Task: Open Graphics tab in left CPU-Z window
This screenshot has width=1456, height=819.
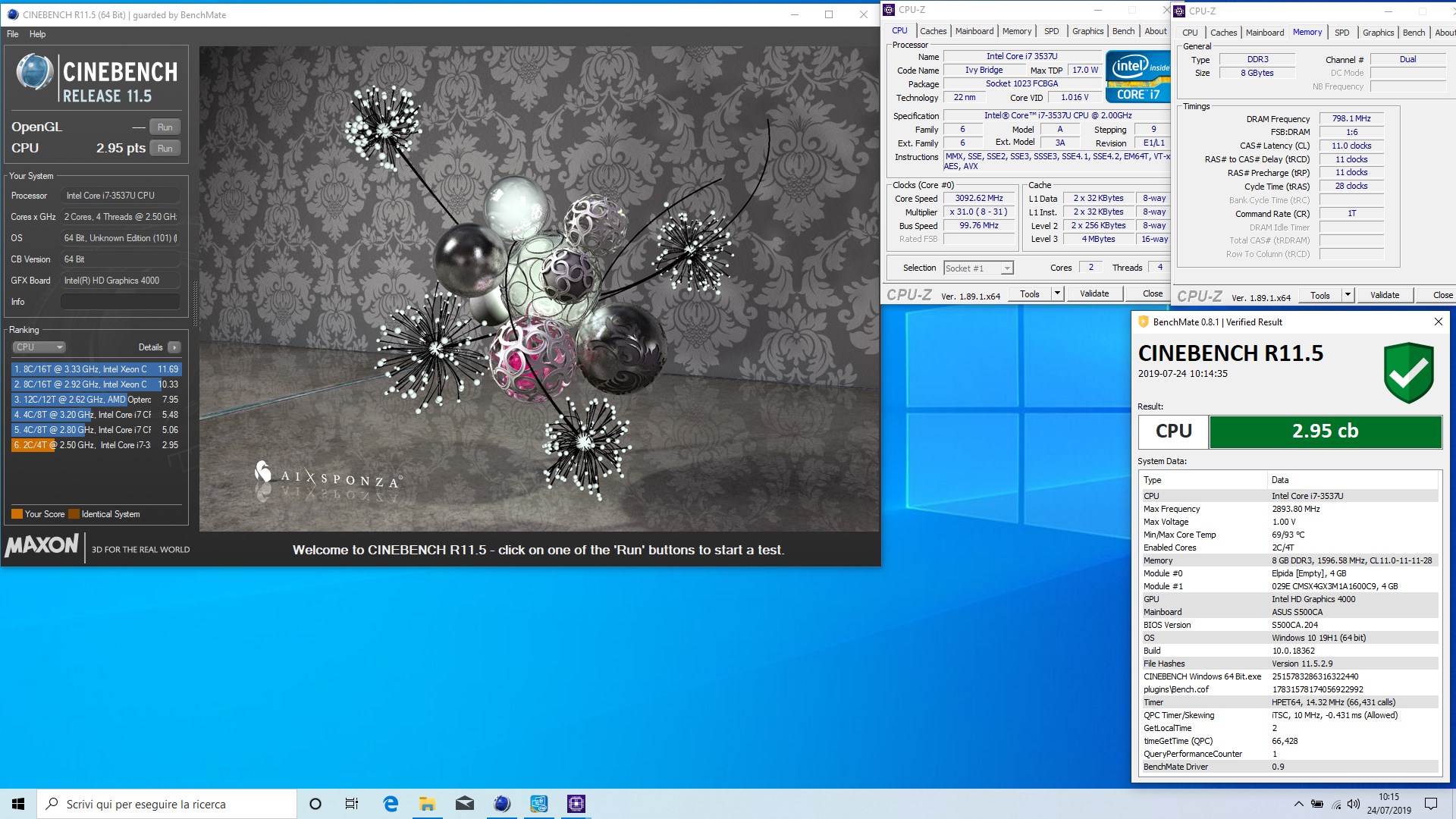Action: pos(1087,31)
